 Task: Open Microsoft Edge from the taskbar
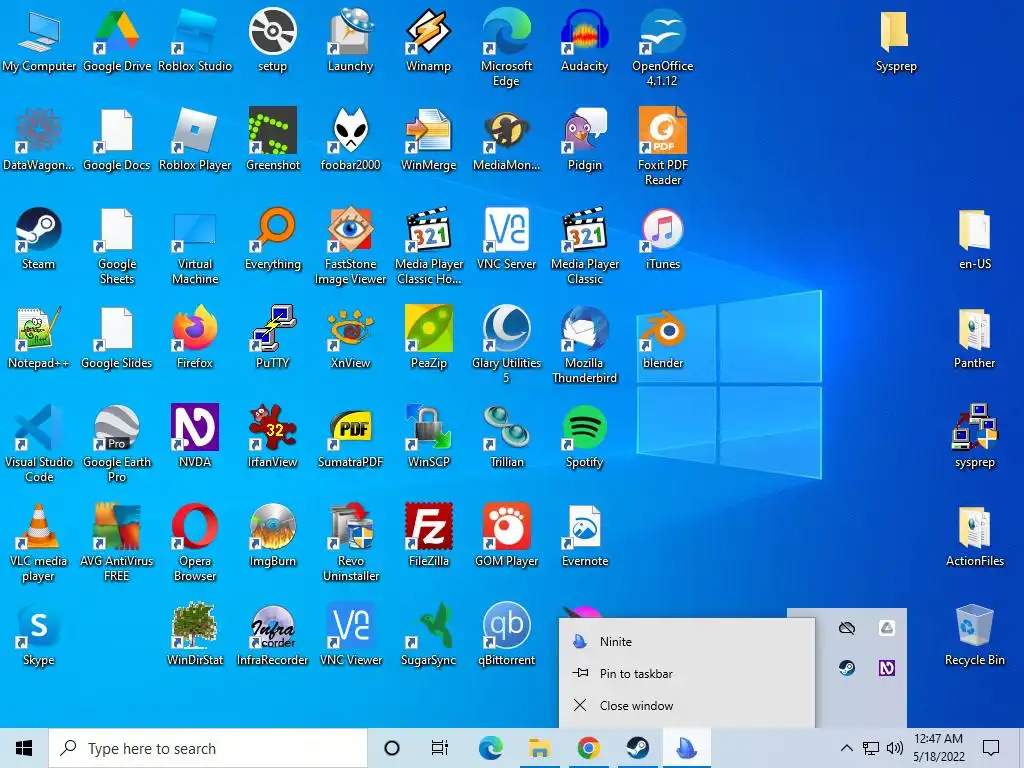tap(491, 748)
